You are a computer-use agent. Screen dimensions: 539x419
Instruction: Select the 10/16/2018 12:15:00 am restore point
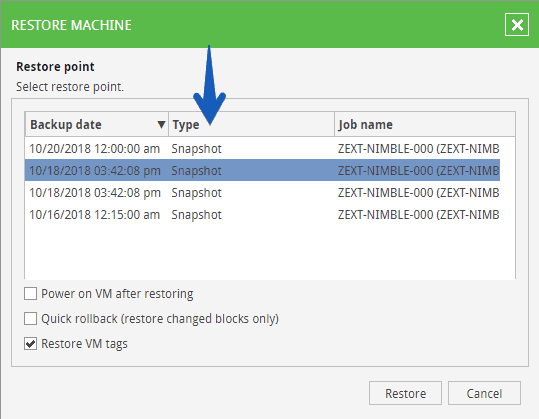pyautogui.click(x=262, y=214)
